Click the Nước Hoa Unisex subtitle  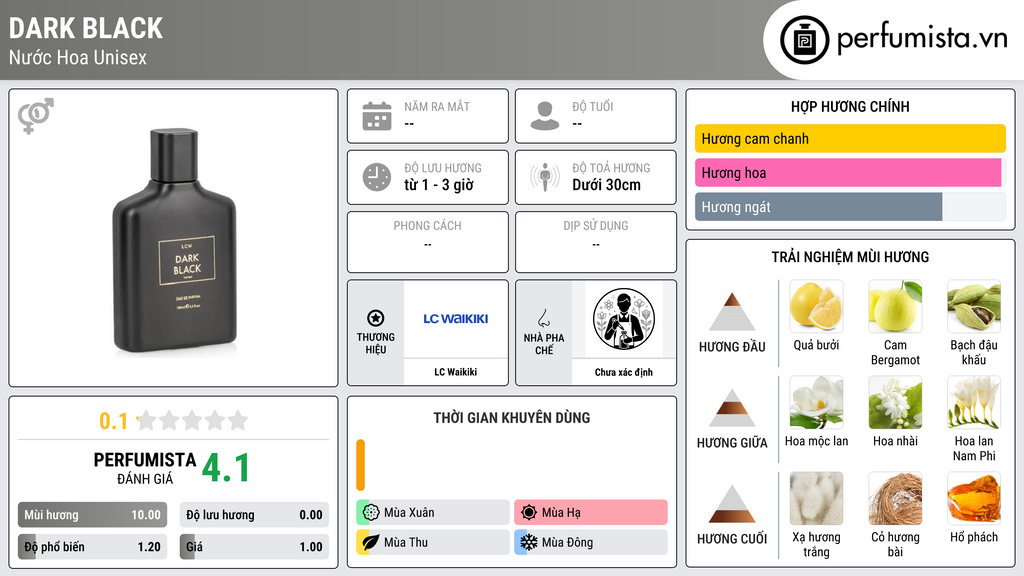tap(78, 57)
